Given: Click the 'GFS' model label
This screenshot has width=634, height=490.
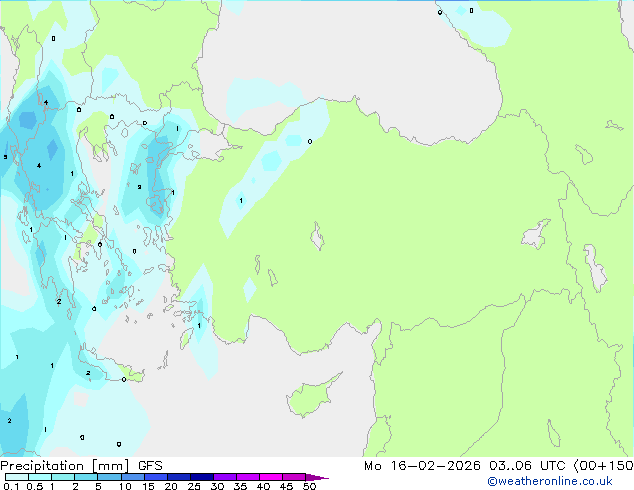Looking at the screenshot, I should click(150, 466).
